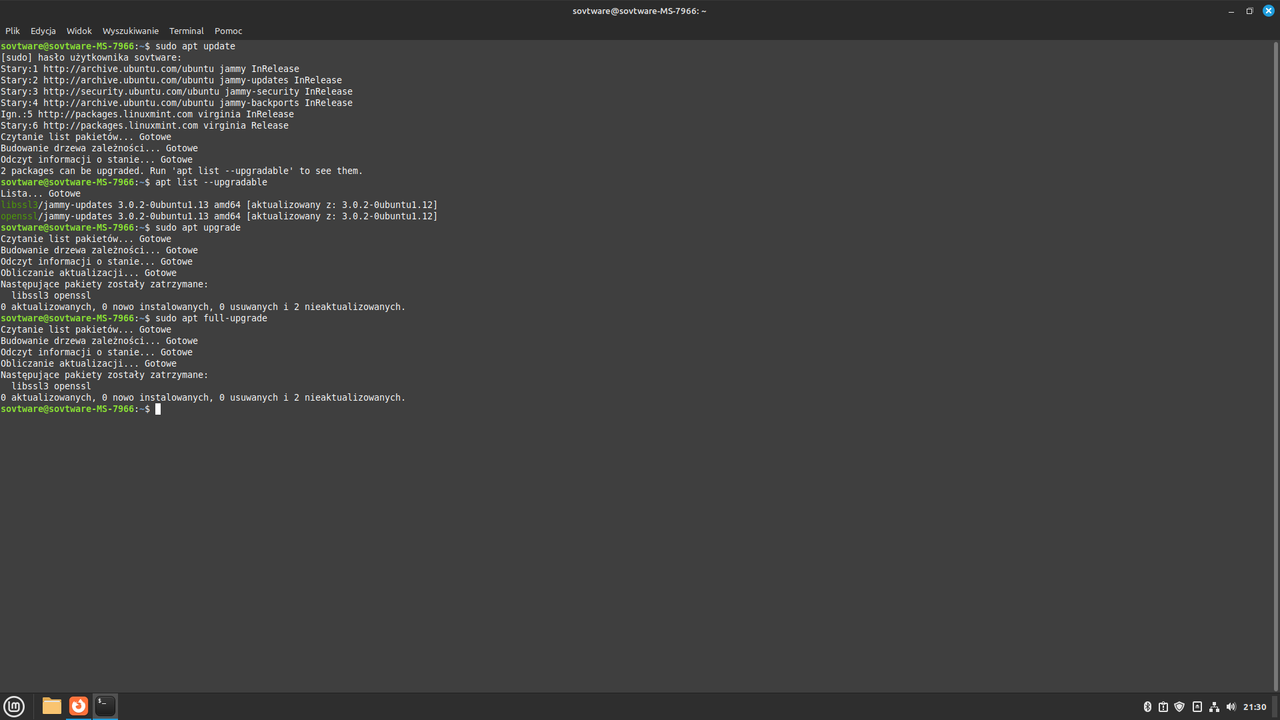Click the terminal cursor at the last prompt
This screenshot has height=720, width=1280.
coord(158,409)
